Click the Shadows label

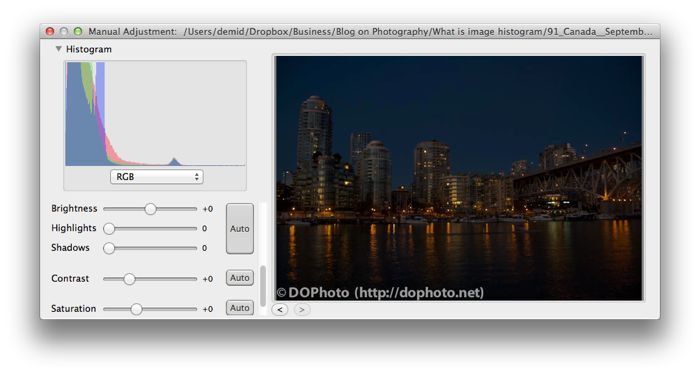pos(70,248)
